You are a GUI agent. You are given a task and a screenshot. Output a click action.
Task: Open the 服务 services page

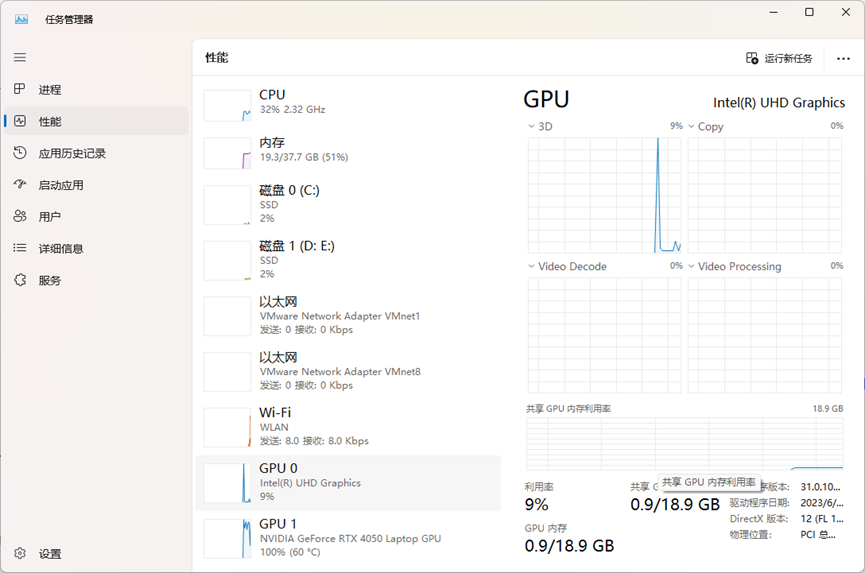(x=96, y=280)
